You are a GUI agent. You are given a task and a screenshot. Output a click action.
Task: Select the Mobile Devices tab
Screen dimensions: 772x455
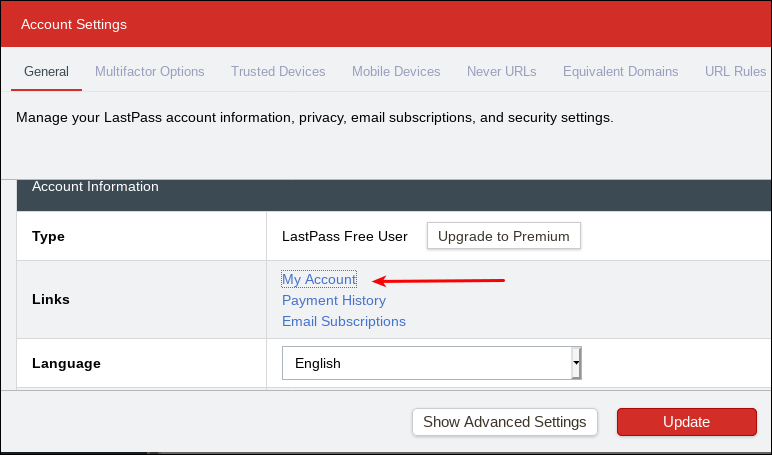396,72
